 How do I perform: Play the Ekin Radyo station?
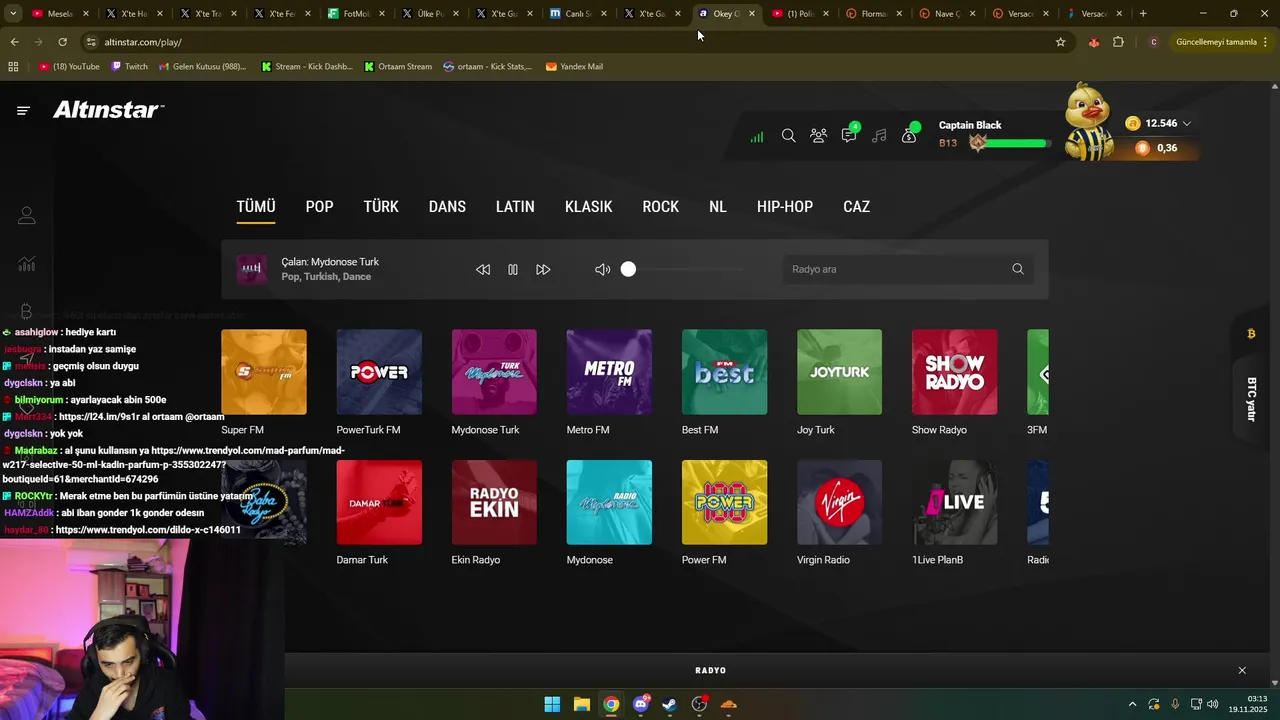(494, 502)
